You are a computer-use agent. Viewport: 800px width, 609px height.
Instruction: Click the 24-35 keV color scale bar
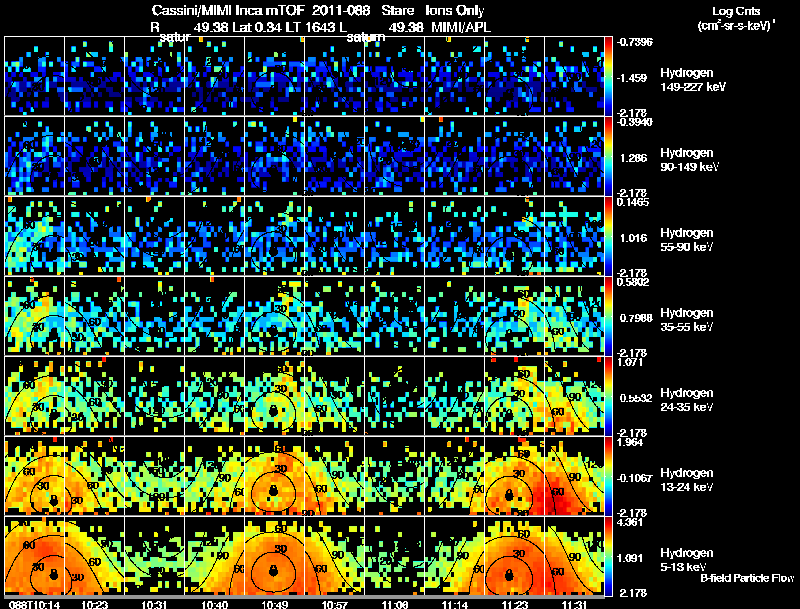point(609,397)
